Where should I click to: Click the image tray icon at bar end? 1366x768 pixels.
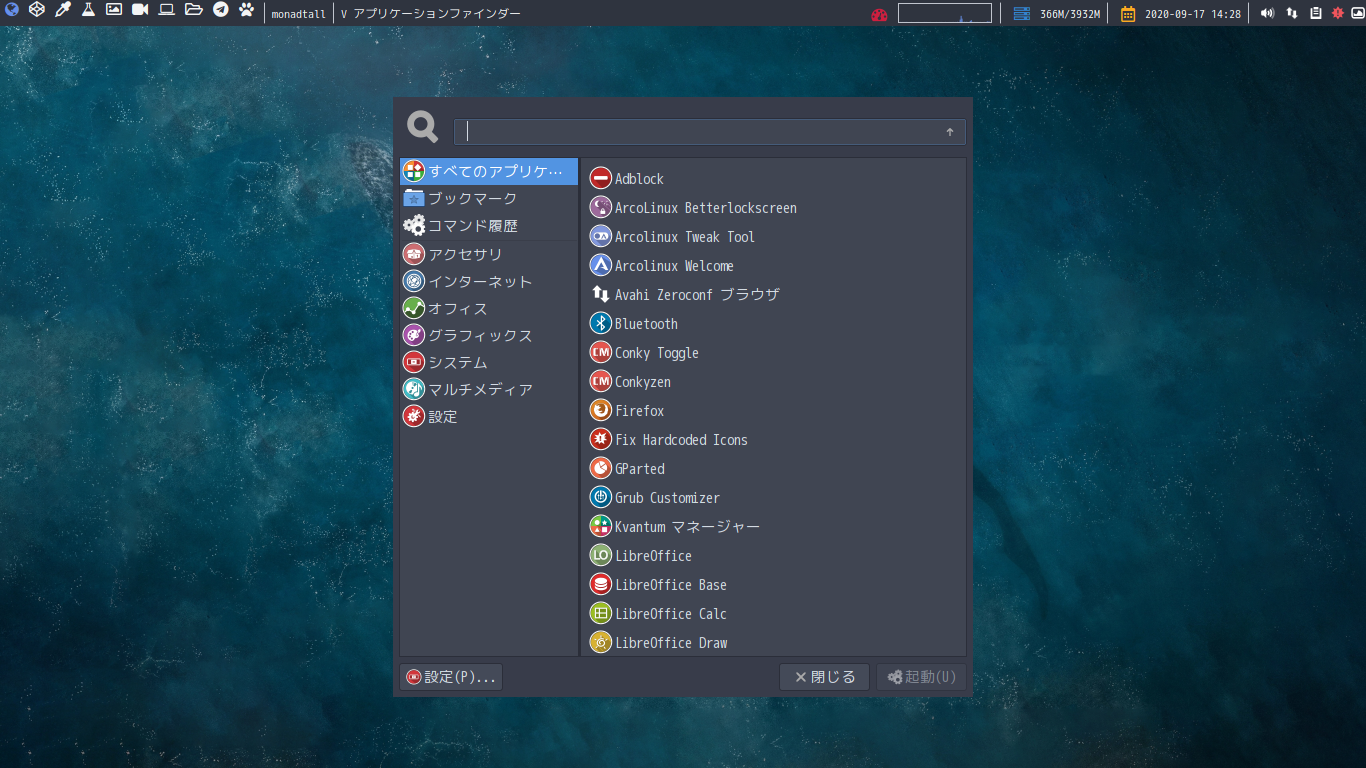1358,13
